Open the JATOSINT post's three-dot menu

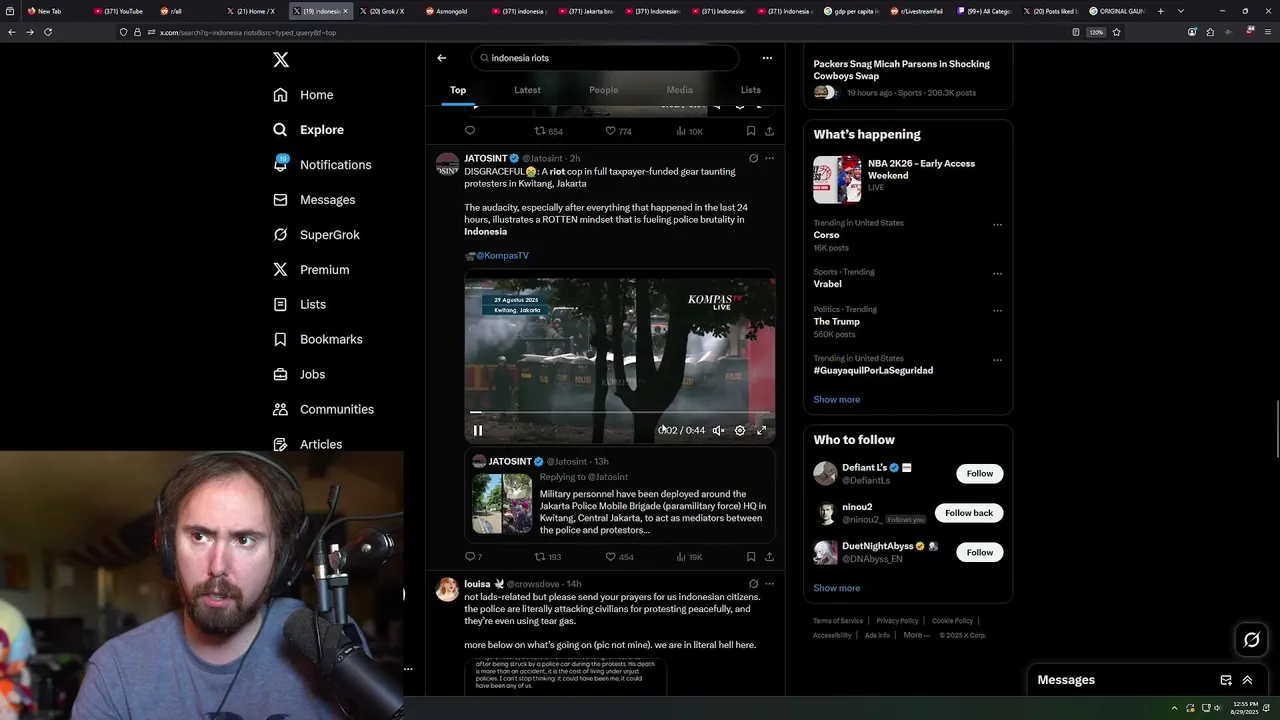(769, 158)
